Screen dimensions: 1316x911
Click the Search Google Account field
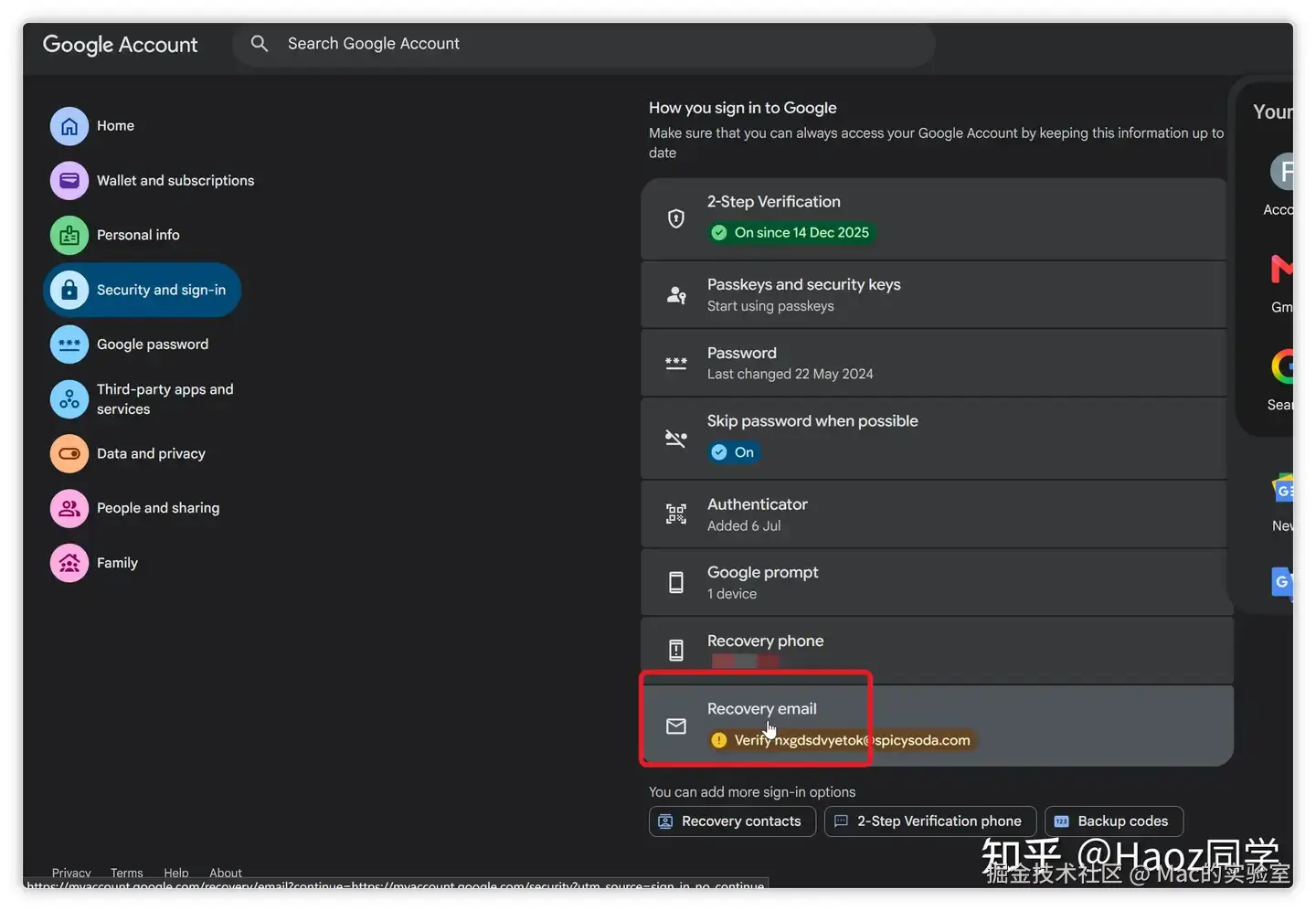click(583, 44)
